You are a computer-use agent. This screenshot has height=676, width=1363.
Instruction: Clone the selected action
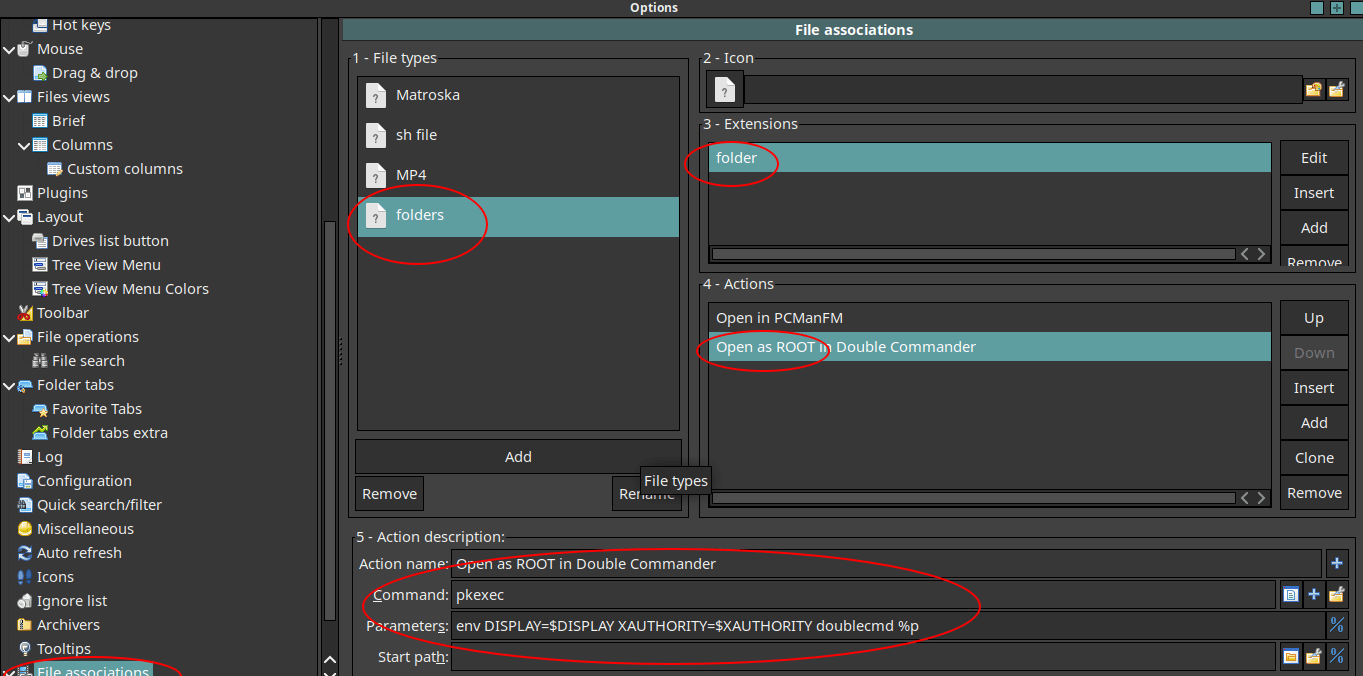1313,457
